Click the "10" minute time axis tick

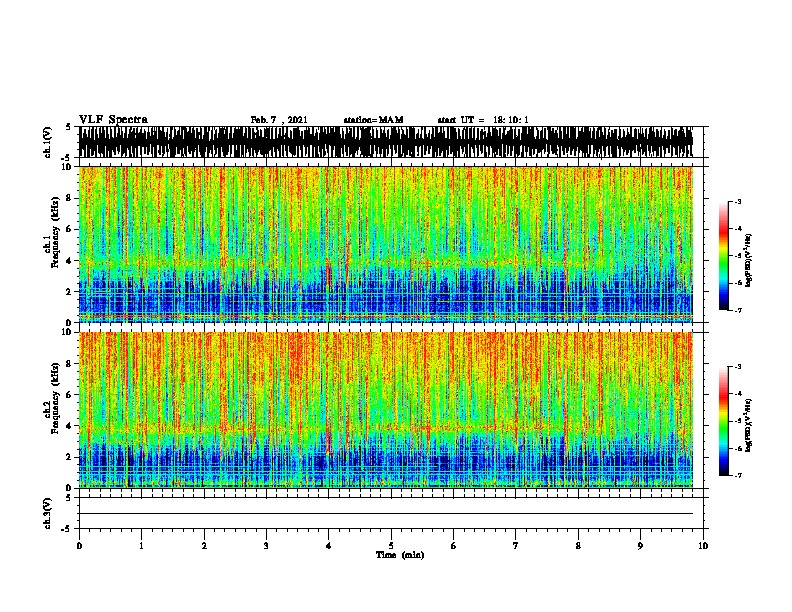click(703, 546)
